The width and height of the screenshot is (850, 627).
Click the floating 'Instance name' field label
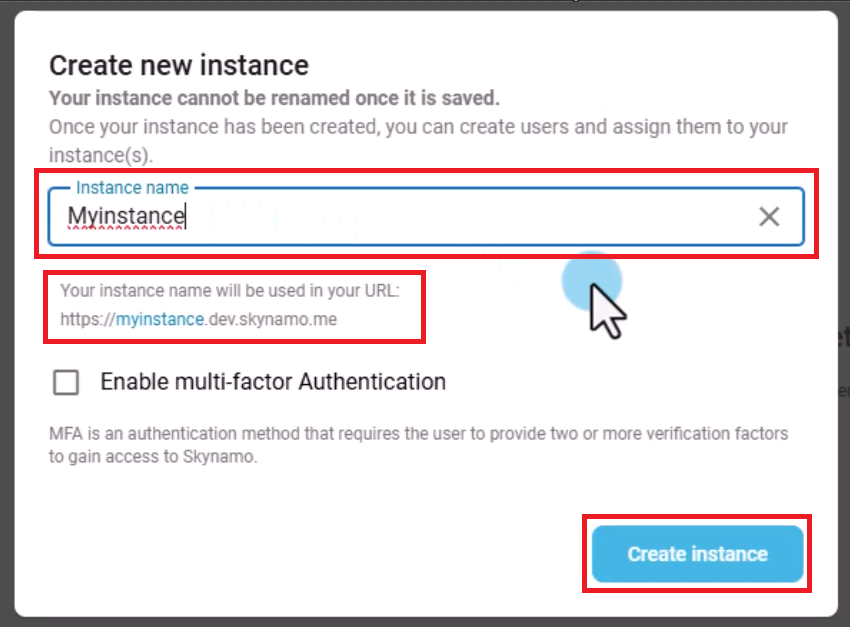point(132,187)
